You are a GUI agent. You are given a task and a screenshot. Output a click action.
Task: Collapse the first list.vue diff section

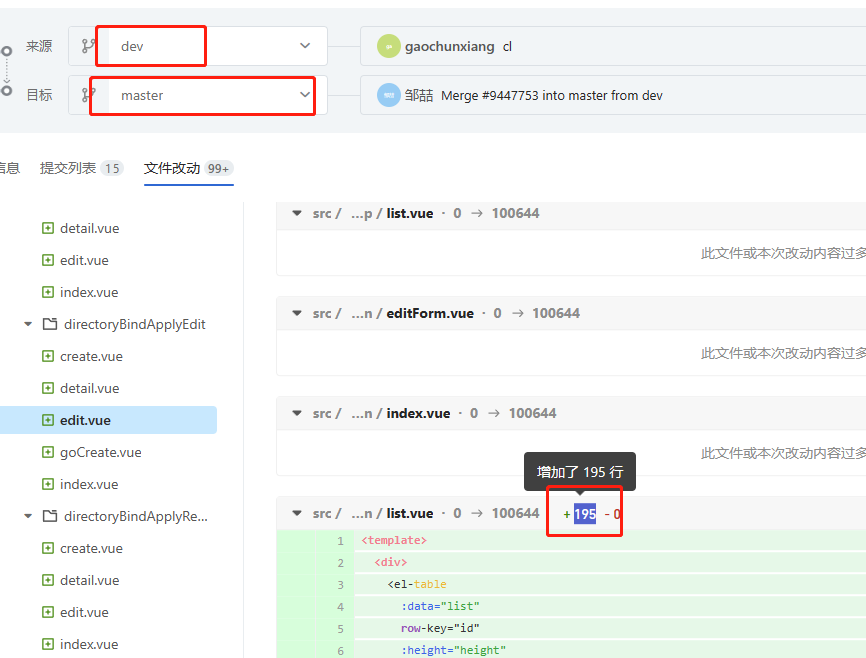tap(297, 213)
